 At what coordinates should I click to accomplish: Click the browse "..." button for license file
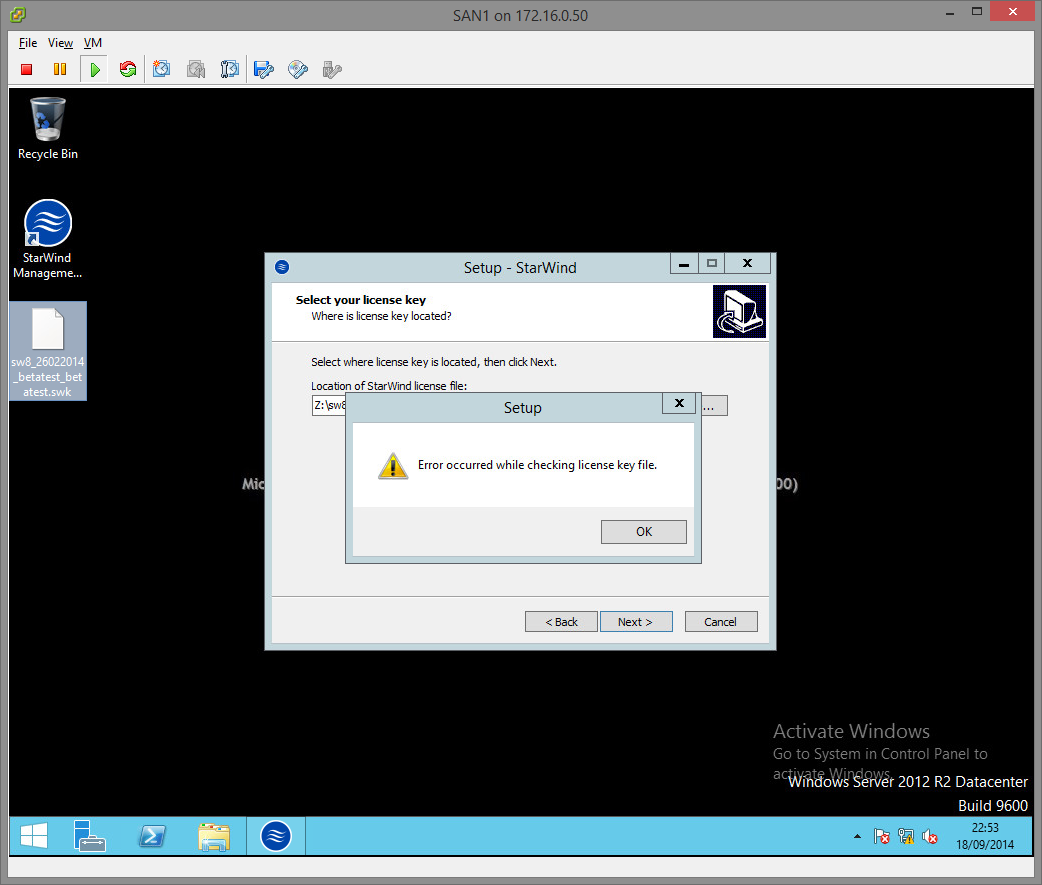pos(712,405)
